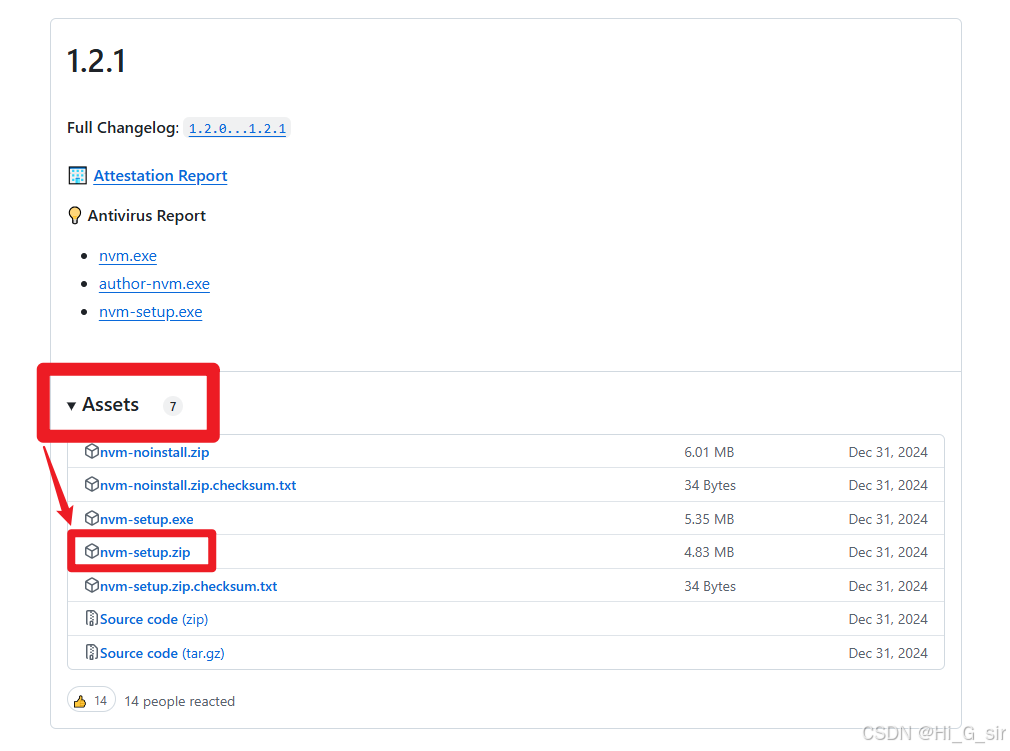1010x751 pixels.
Task: Click the 1.2.1 release title
Action: click(96, 61)
